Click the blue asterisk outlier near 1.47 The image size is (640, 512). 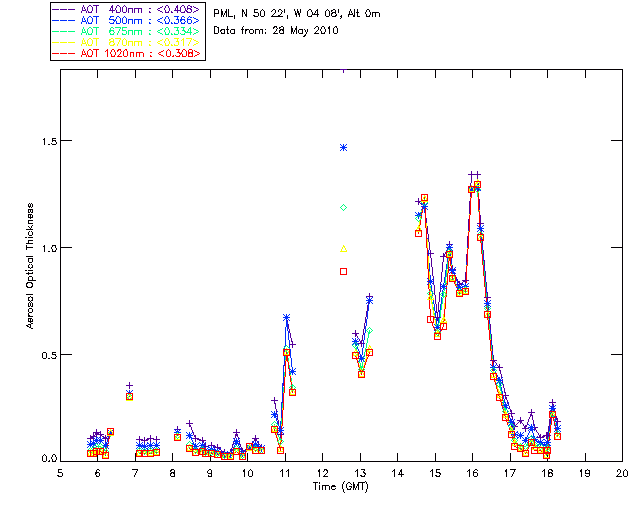coord(343,147)
